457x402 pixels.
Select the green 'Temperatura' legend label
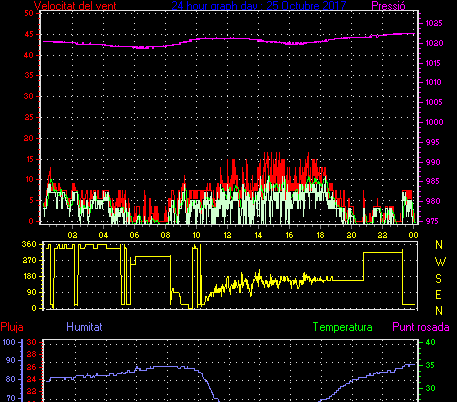(343, 327)
